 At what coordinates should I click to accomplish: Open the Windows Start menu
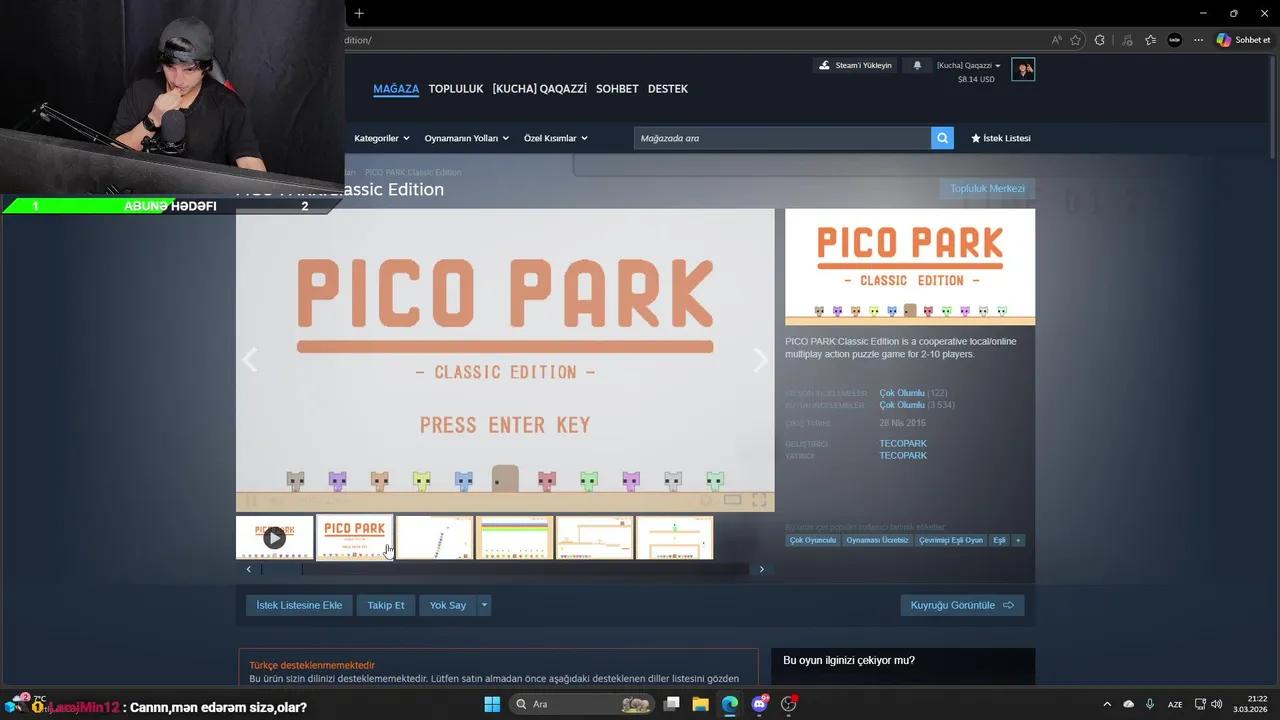click(x=492, y=704)
